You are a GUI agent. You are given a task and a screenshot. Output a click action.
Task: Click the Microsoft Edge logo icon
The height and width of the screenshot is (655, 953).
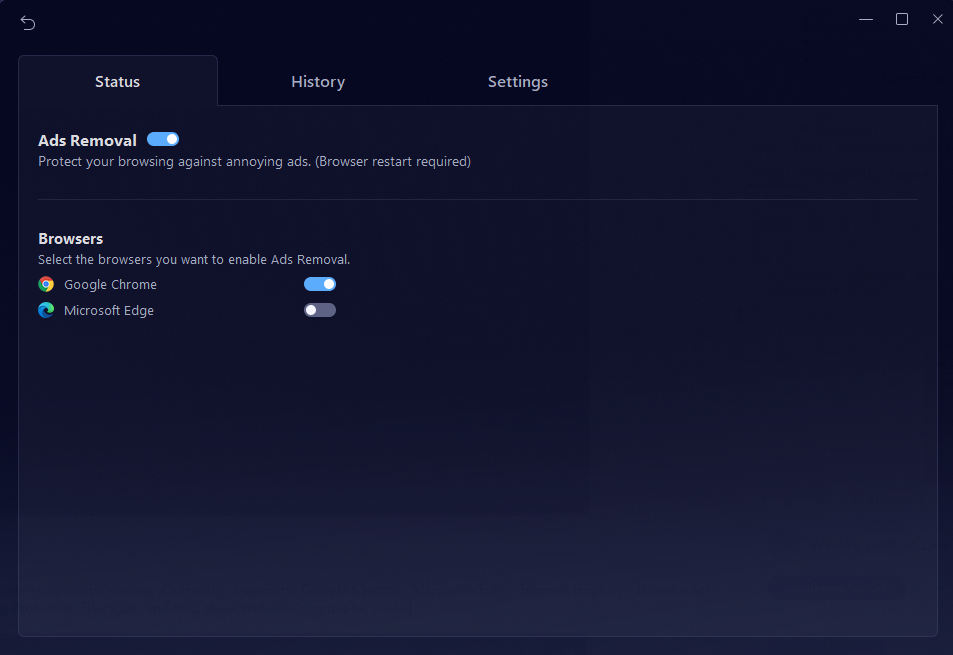tap(46, 310)
